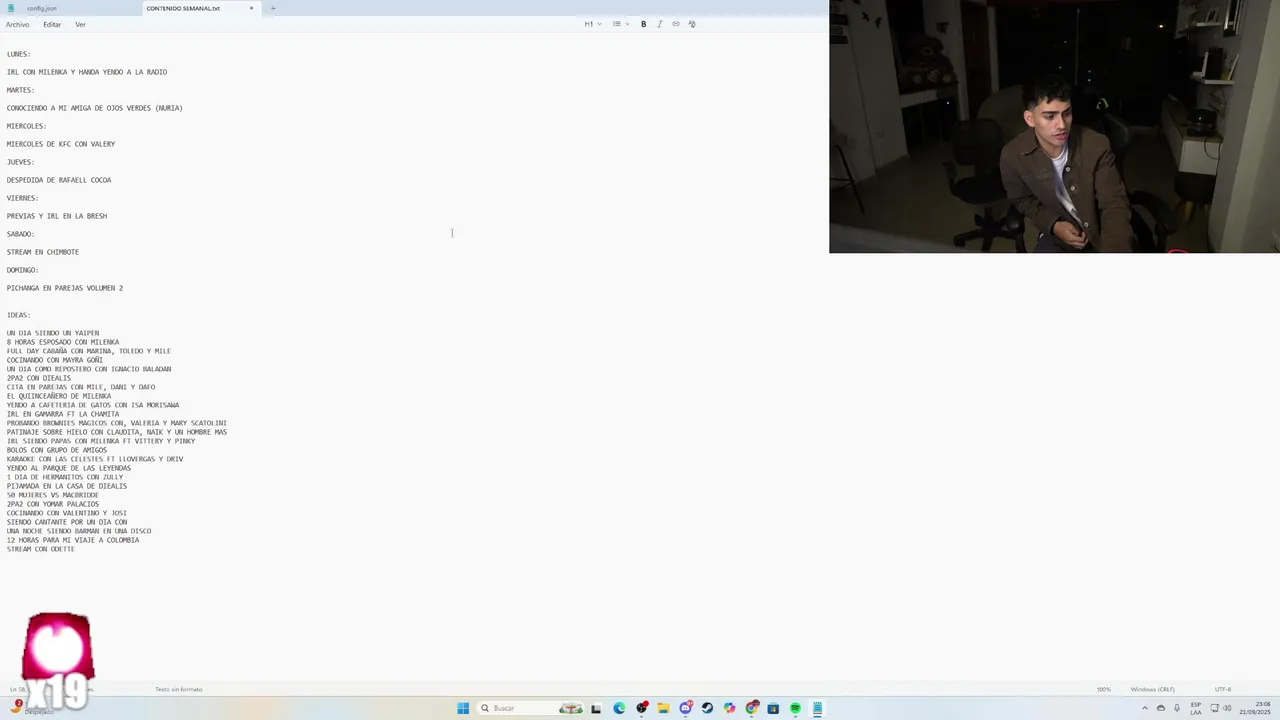The image size is (1280, 720).
Task: Toggle italic formatting in Notepad toolbar
Action: tap(659, 24)
